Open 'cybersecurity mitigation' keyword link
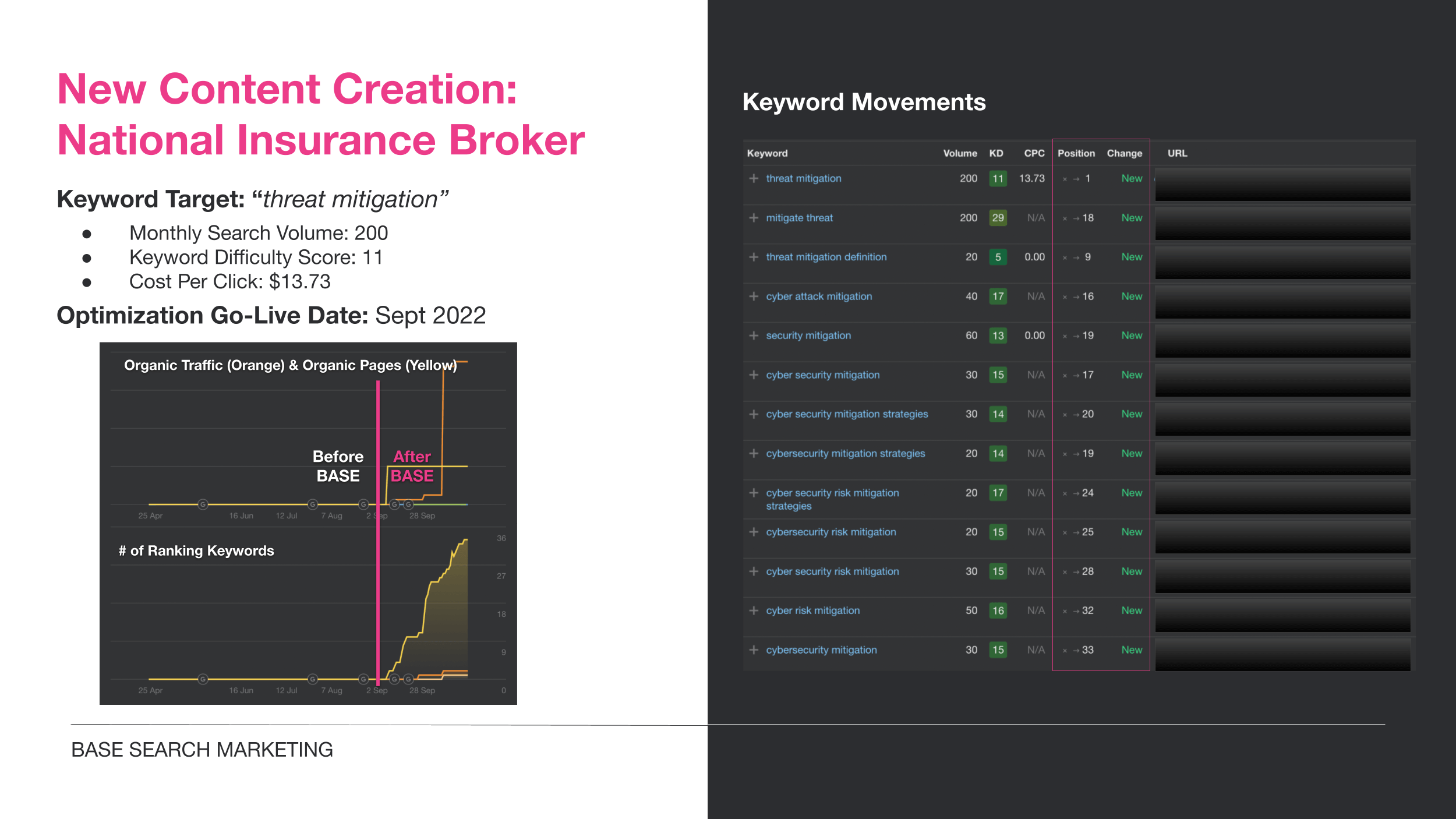1456x819 pixels. pyautogui.click(x=821, y=650)
